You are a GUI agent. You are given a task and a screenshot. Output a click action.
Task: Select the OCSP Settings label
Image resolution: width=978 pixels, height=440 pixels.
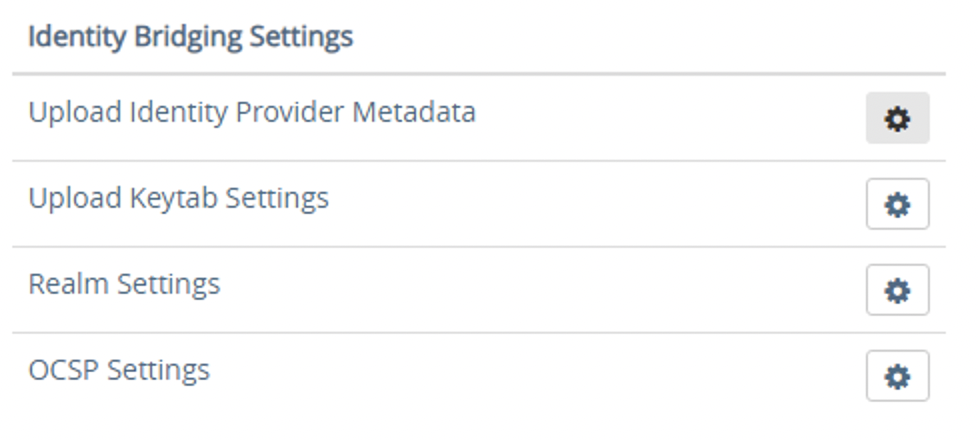(x=119, y=370)
